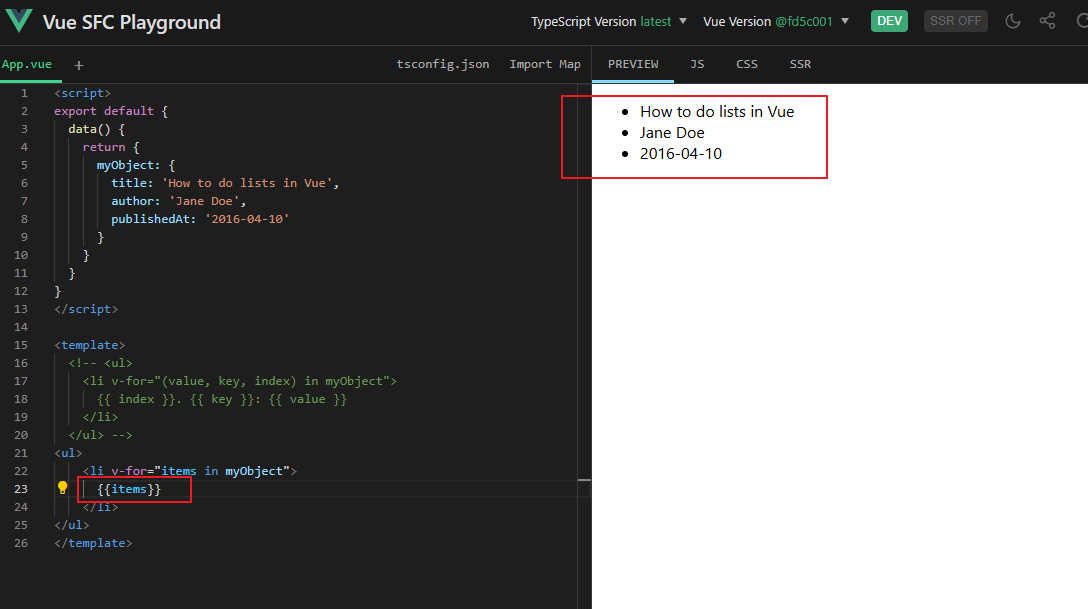Select the PREVIEW tab
Image resolution: width=1088 pixels, height=609 pixels.
coord(633,64)
